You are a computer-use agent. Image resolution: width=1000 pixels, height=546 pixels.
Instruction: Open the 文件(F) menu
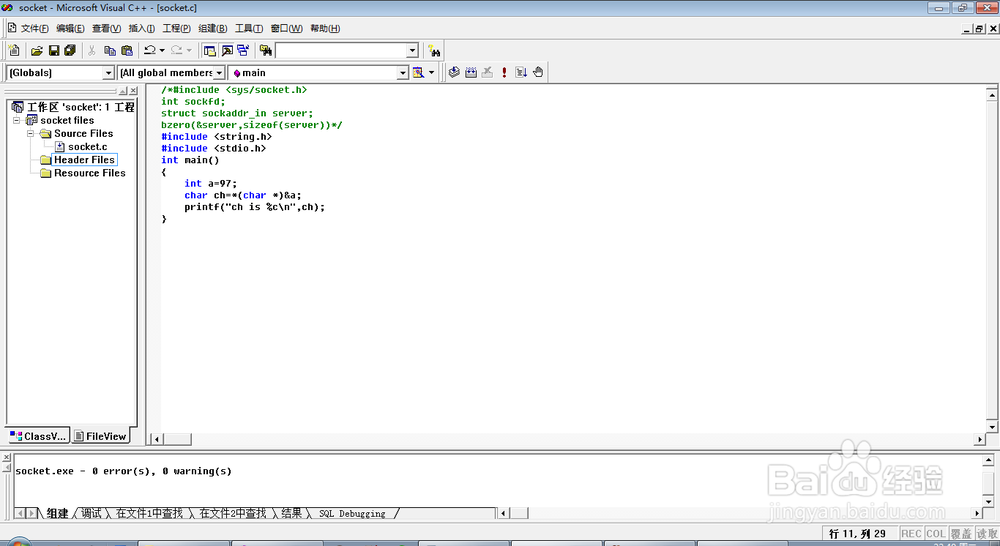tap(34, 28)
